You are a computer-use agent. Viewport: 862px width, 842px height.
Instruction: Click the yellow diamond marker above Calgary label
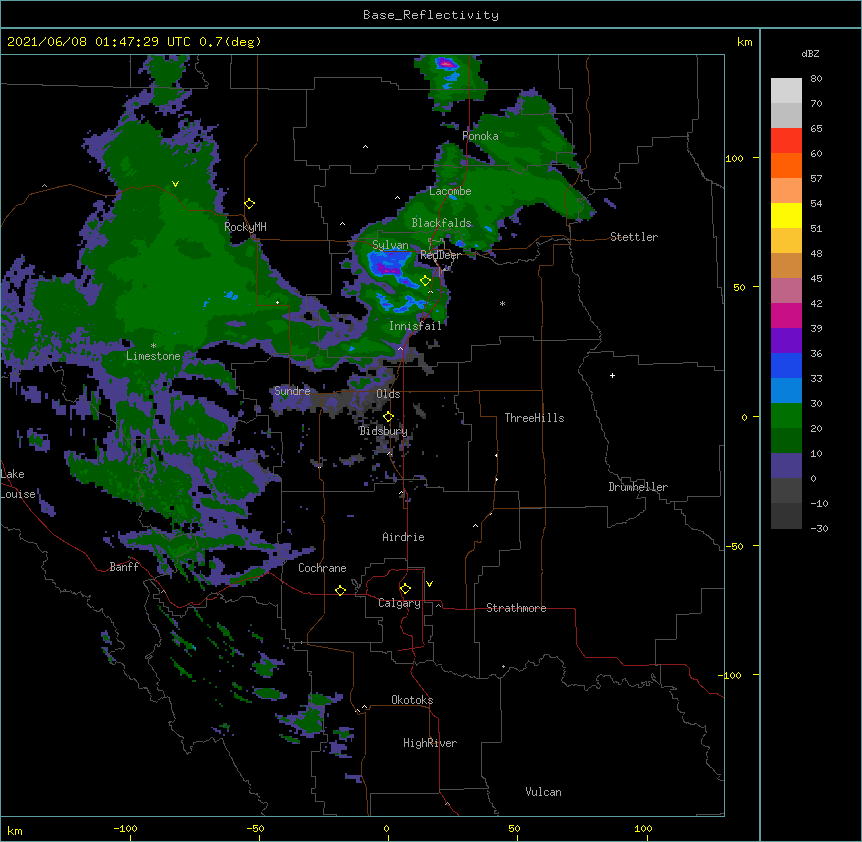(x=405, y=589)
